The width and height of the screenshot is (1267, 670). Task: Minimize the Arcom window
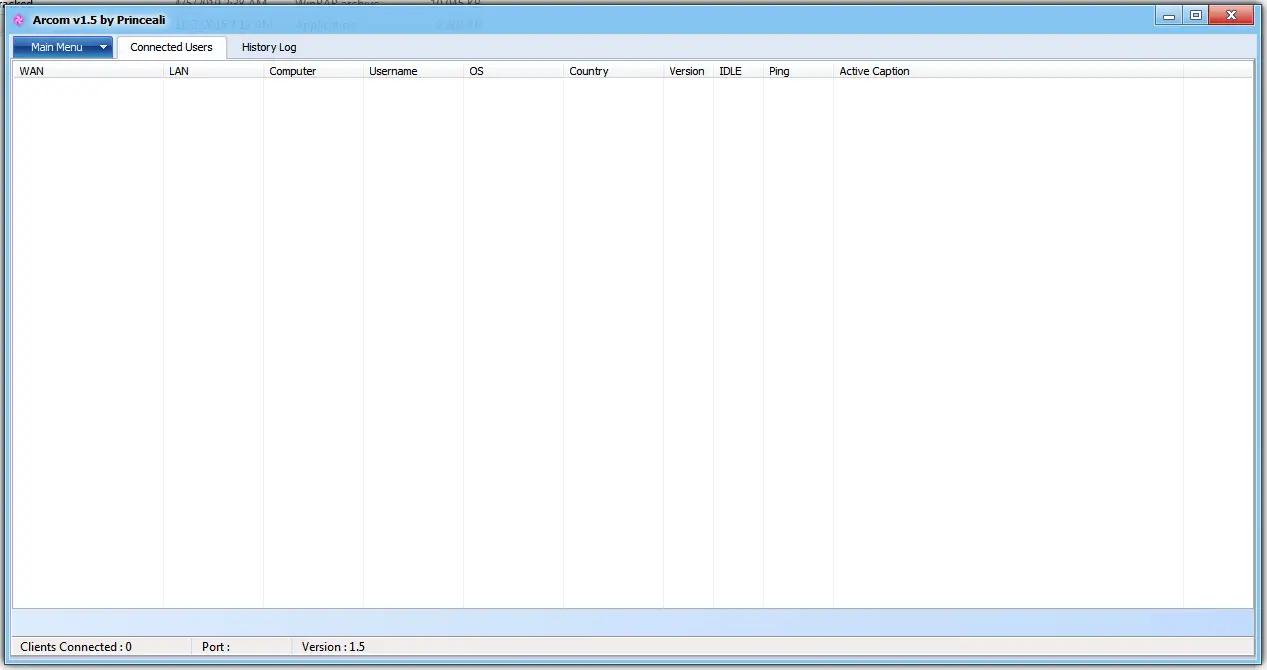point(1168,16)
